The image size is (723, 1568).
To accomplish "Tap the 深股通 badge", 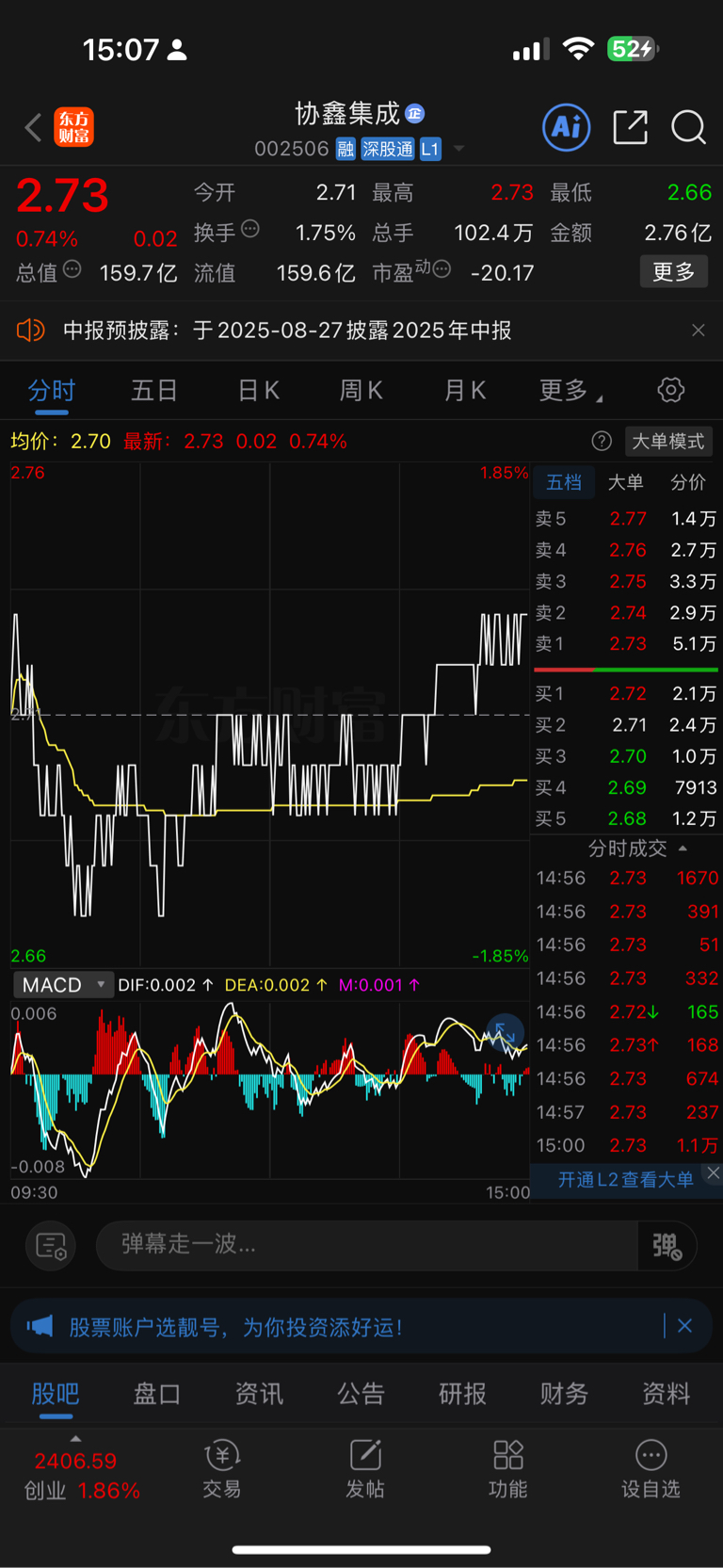I will click(x=388, y=149).
